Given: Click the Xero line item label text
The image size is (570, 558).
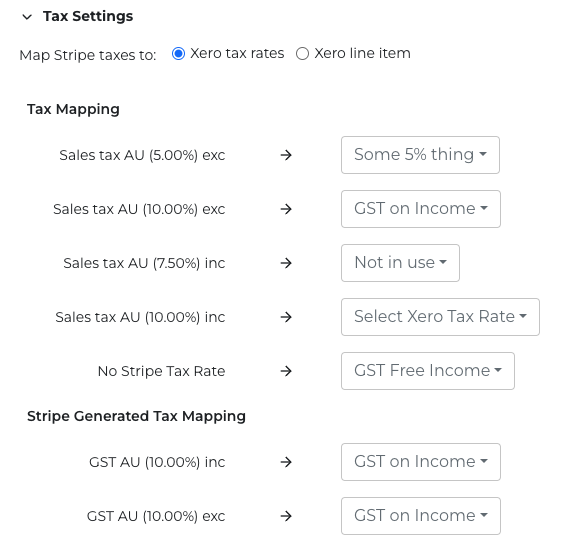Looking at the screenshot, I should pyautogui.click(x=362, y=53).
